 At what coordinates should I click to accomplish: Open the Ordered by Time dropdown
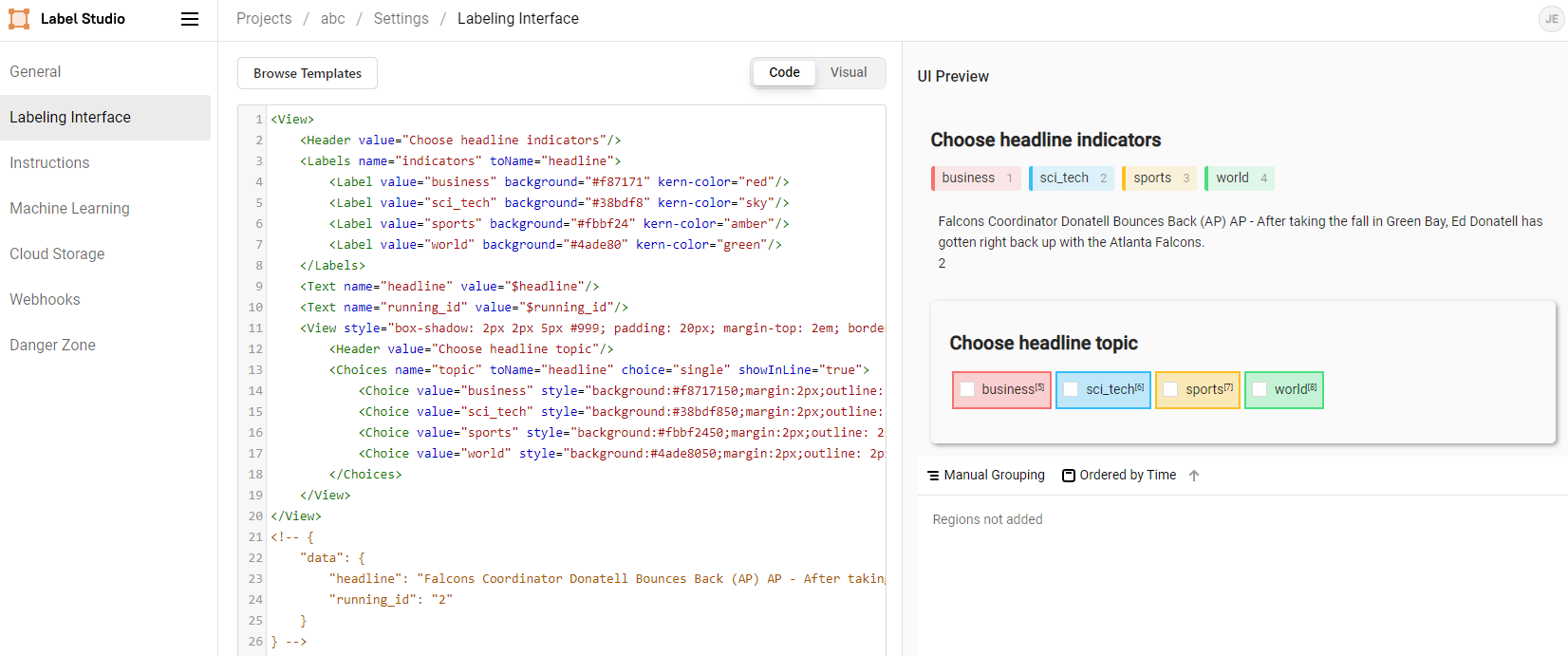(x=1119, y=476)
